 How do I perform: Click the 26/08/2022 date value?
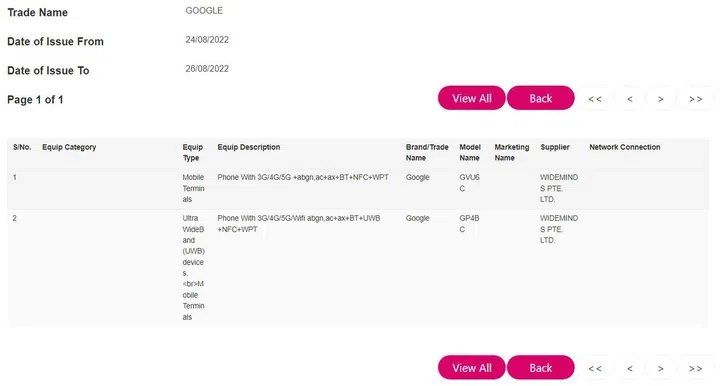coord(207,68)
